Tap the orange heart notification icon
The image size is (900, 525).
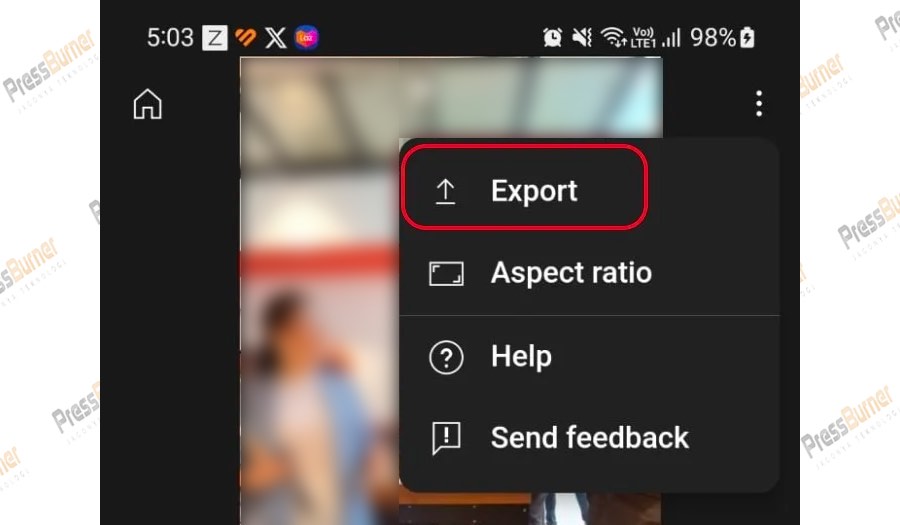pos(246,38)
